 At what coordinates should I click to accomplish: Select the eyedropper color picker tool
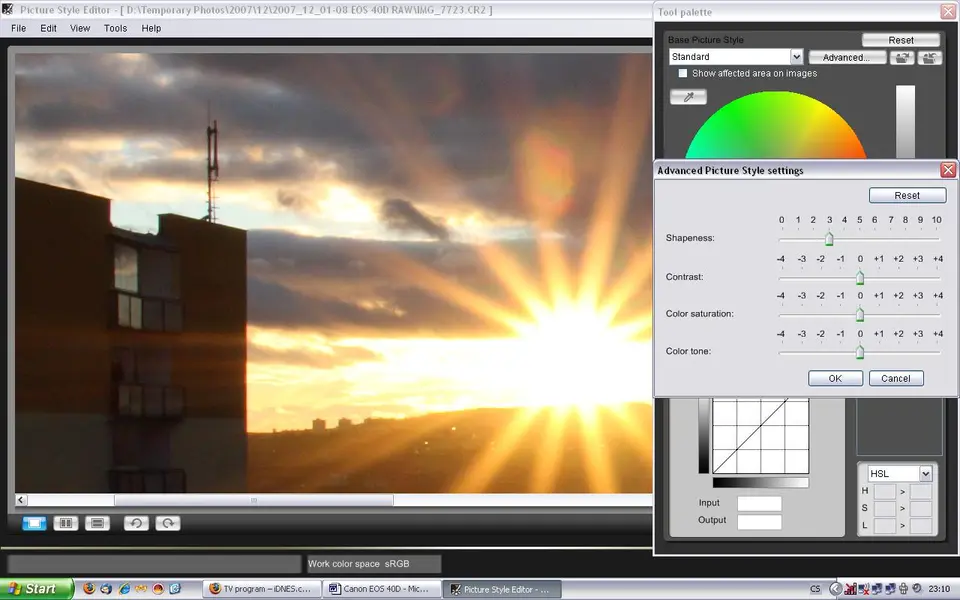(688, 97)
